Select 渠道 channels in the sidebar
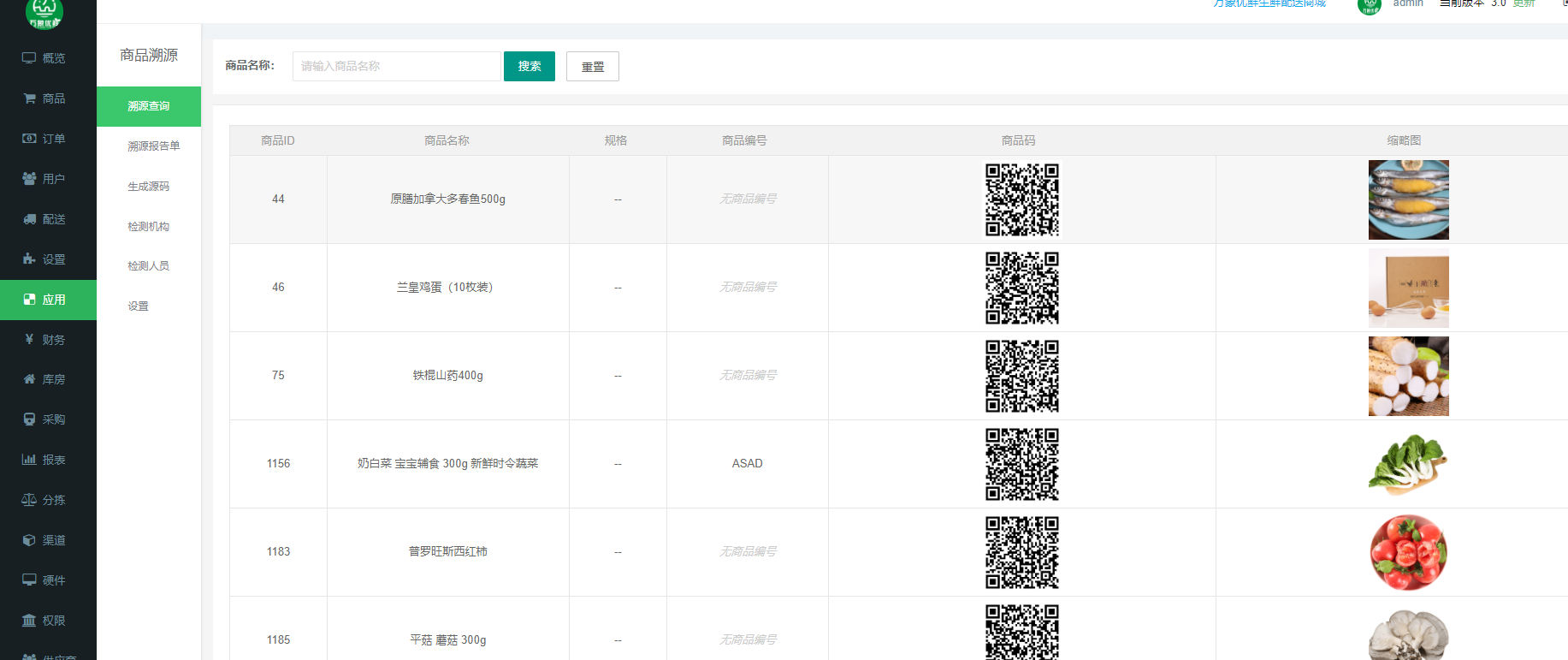Viewport: 1568px width, 660px height. point(48,540)
